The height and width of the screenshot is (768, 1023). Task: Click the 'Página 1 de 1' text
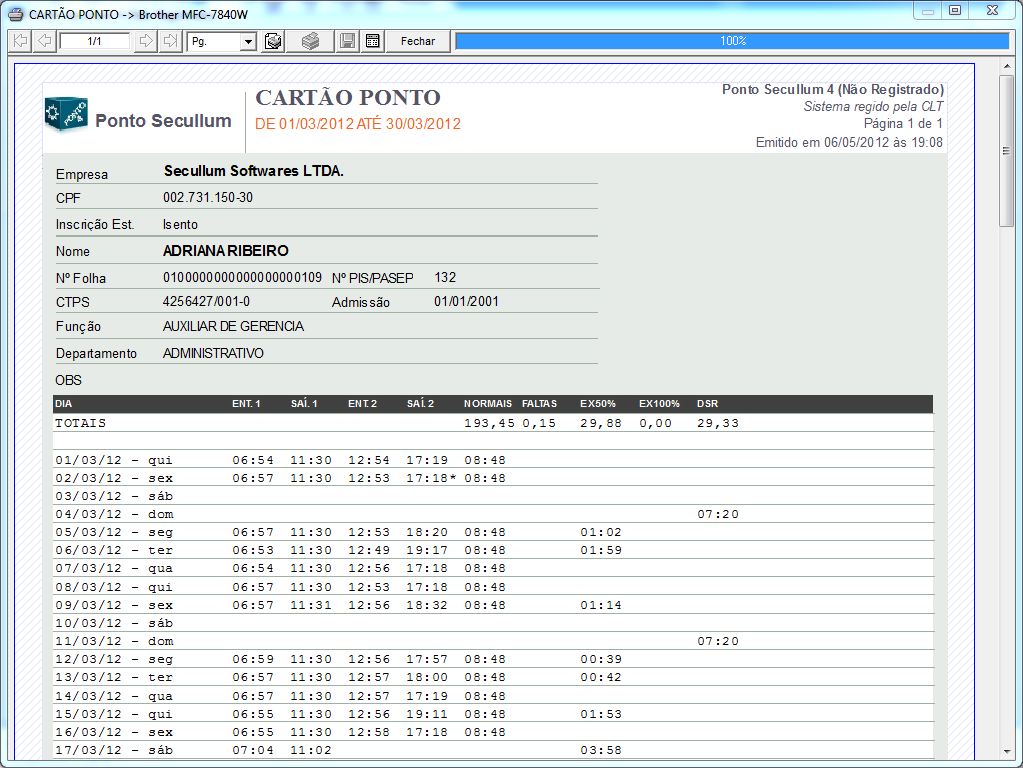click(903, 123)
